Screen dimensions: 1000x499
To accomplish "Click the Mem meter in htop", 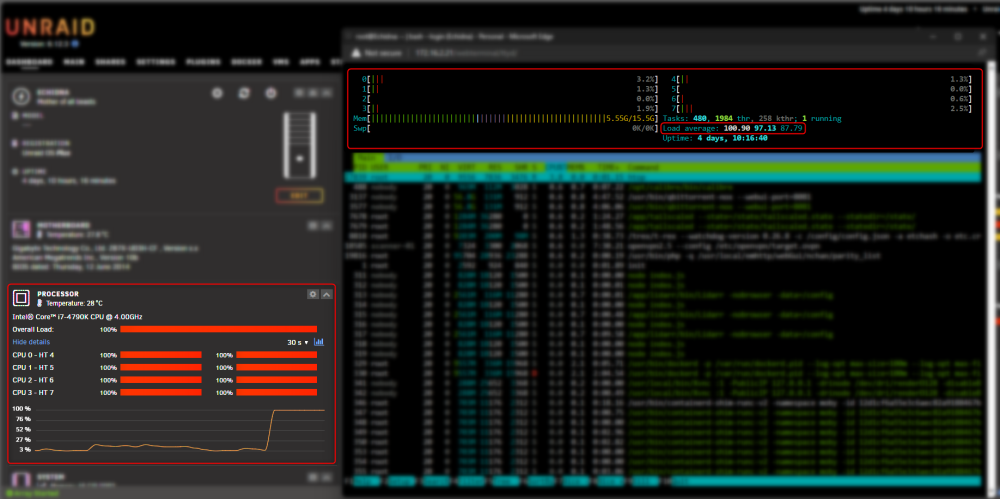I will (x=505, y=119).
